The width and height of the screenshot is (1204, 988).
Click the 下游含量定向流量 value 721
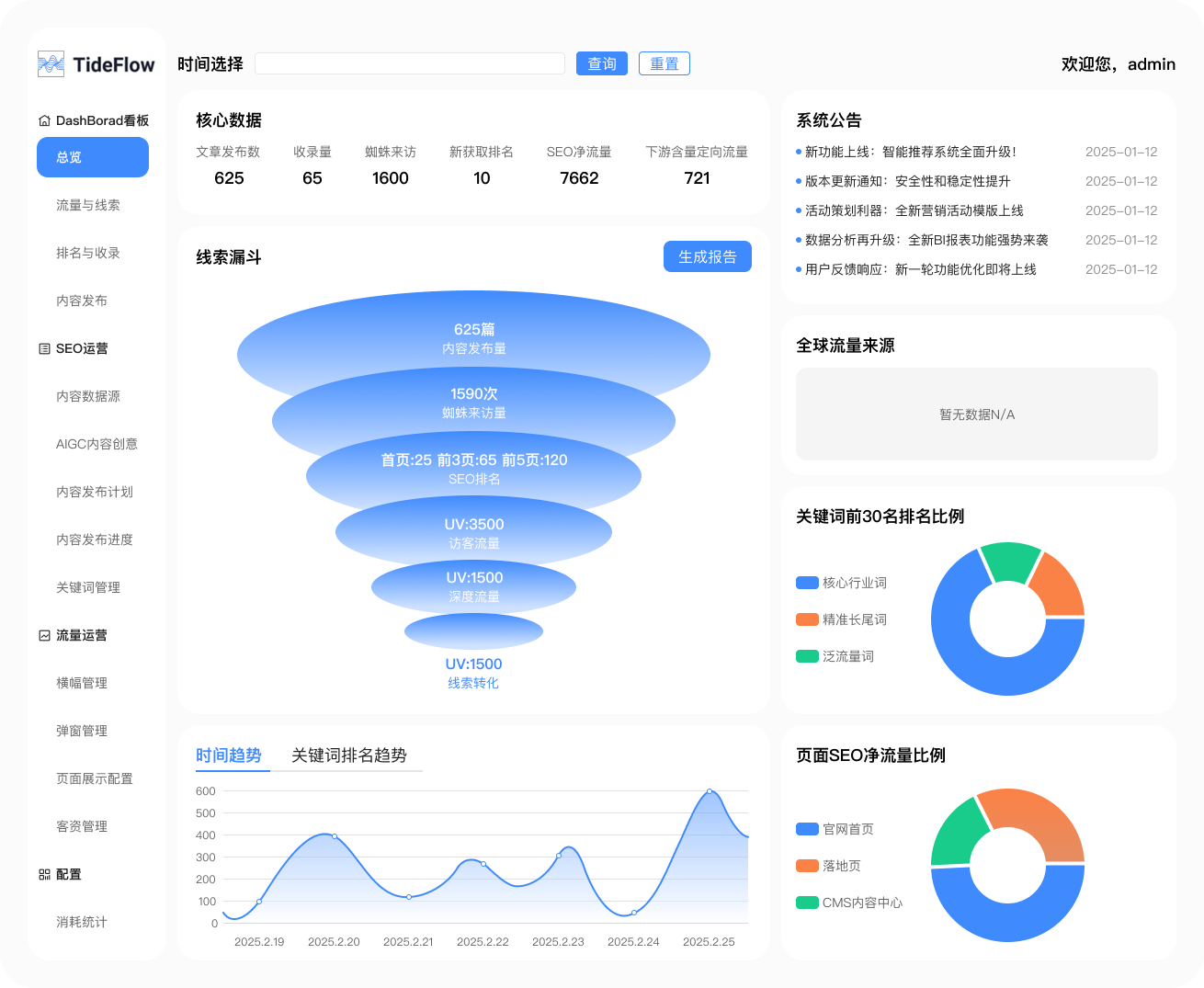pos(697,178)
